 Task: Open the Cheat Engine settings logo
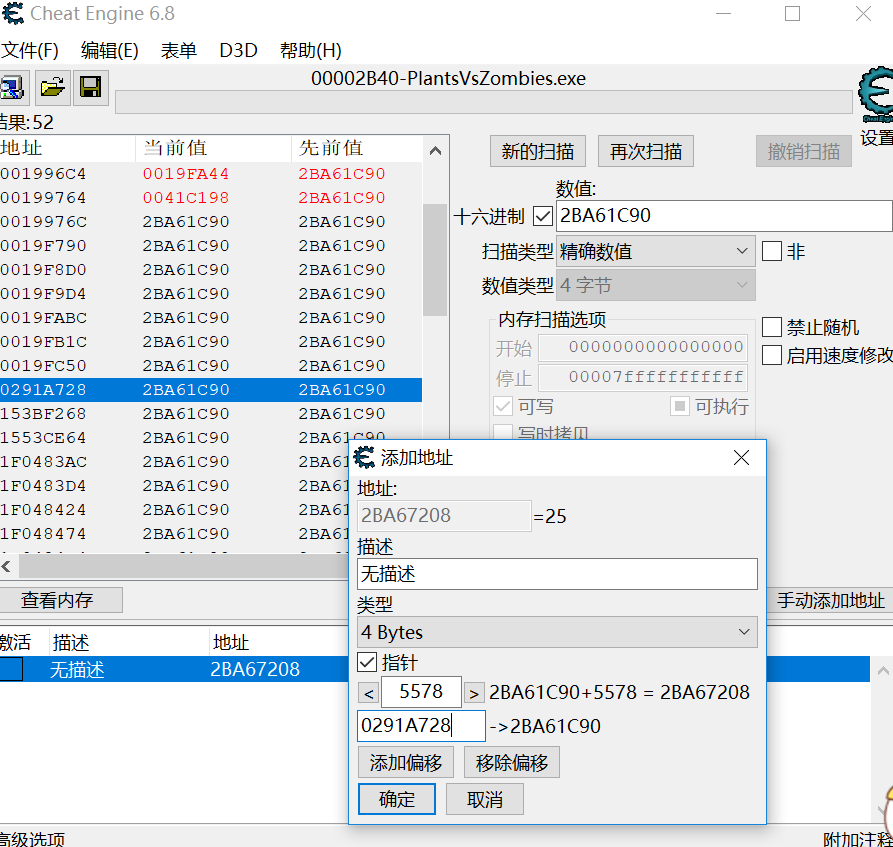point(876,93)
